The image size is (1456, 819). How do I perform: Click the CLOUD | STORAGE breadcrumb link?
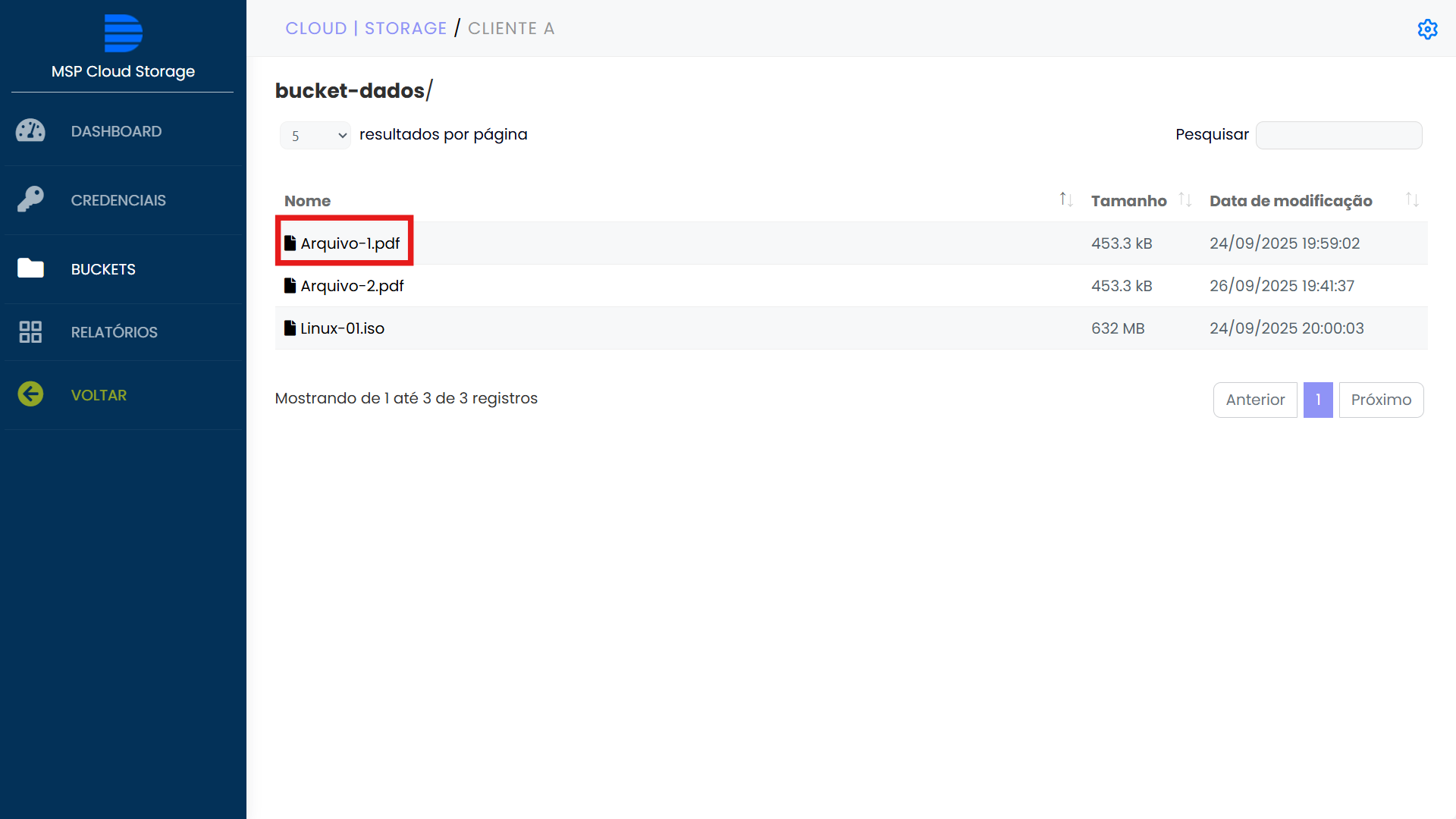tap(366, 29)
